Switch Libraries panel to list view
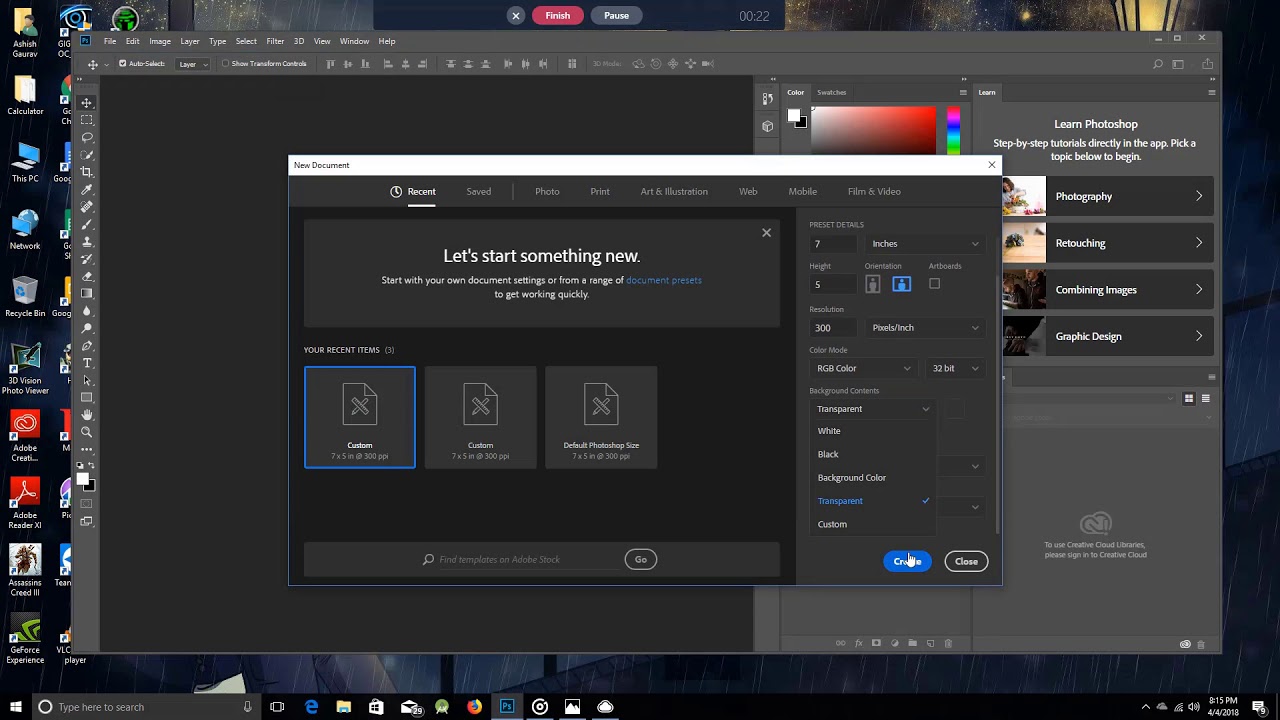This screenshot has width=1280, height=720. tap(1205, 398)
